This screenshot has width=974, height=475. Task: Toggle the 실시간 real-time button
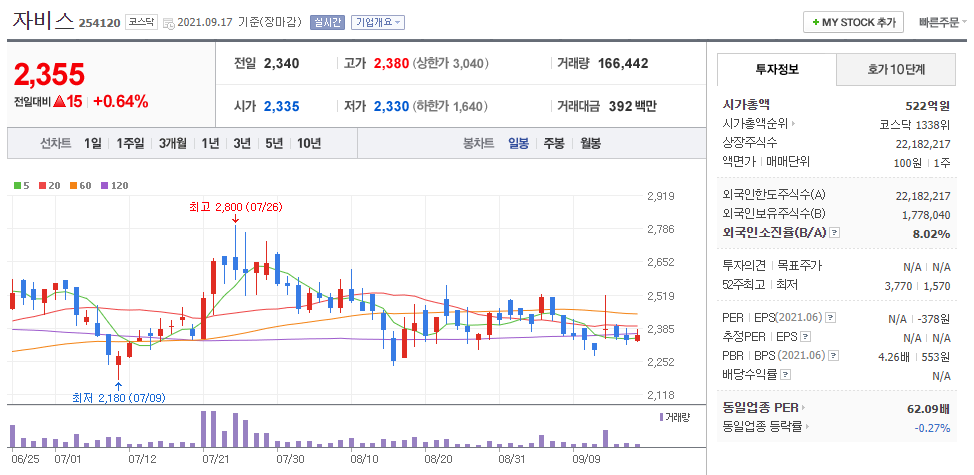click(327, 22)
